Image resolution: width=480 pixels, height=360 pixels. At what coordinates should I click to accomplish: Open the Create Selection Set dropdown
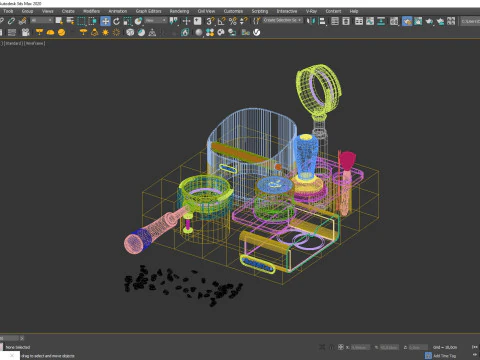click(x=283, y=21)
